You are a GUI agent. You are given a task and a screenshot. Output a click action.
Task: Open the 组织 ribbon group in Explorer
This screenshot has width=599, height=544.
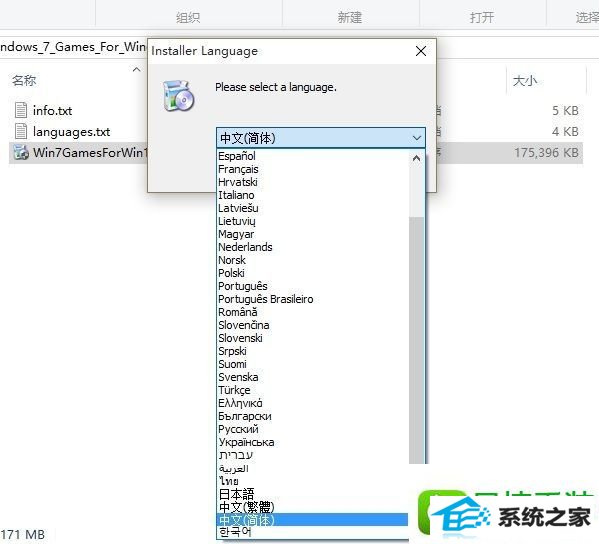(188, 17)
